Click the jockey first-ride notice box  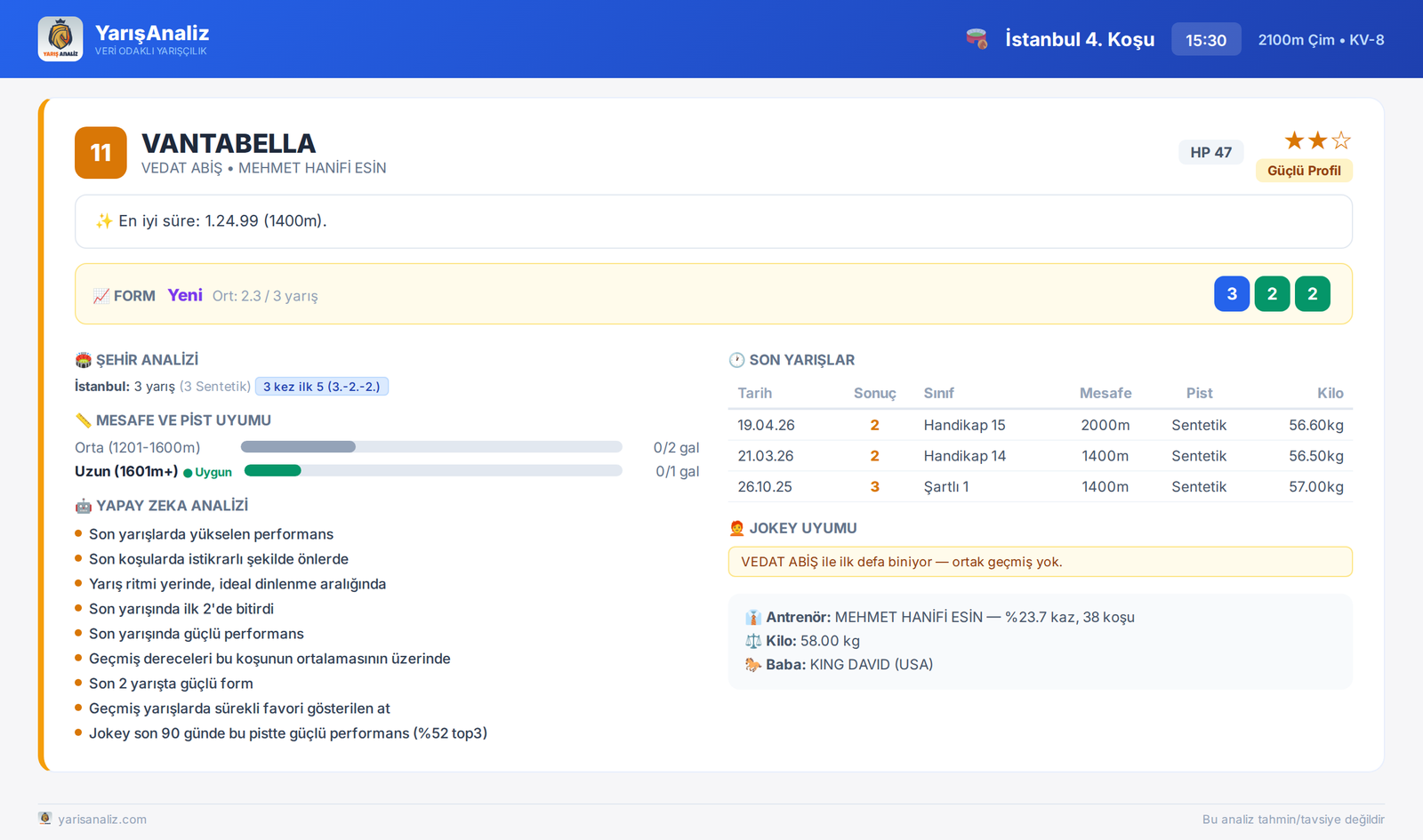[x=1041, y=562]
